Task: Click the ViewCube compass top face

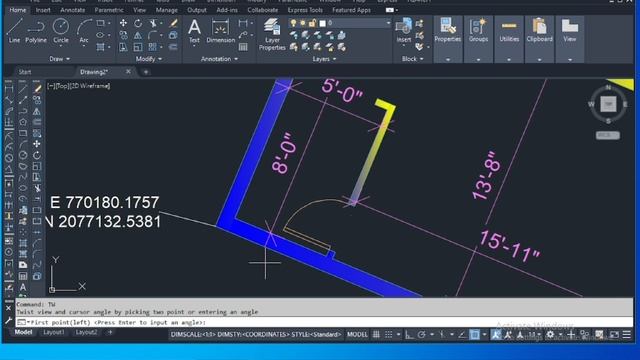Action: (x=608, y=104)
